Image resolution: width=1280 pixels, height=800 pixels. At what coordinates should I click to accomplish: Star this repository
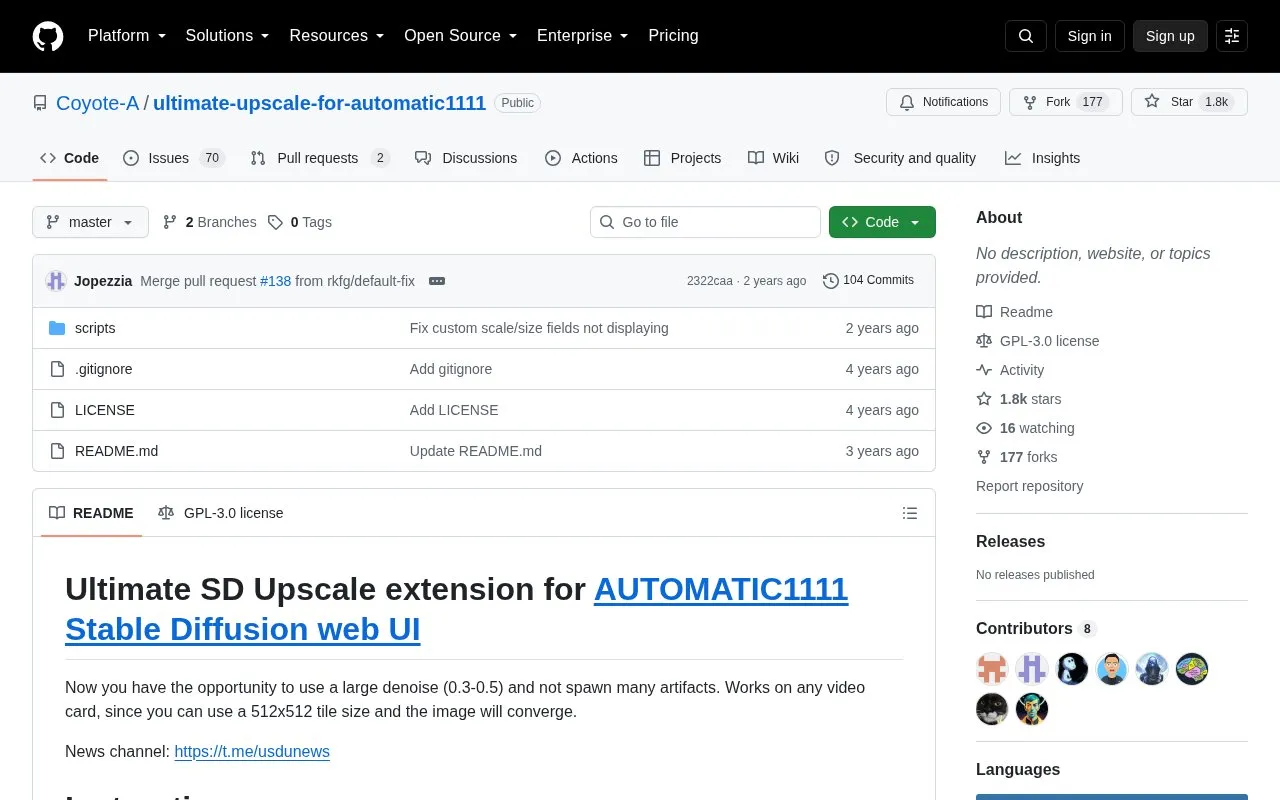tap(1189, 102)
